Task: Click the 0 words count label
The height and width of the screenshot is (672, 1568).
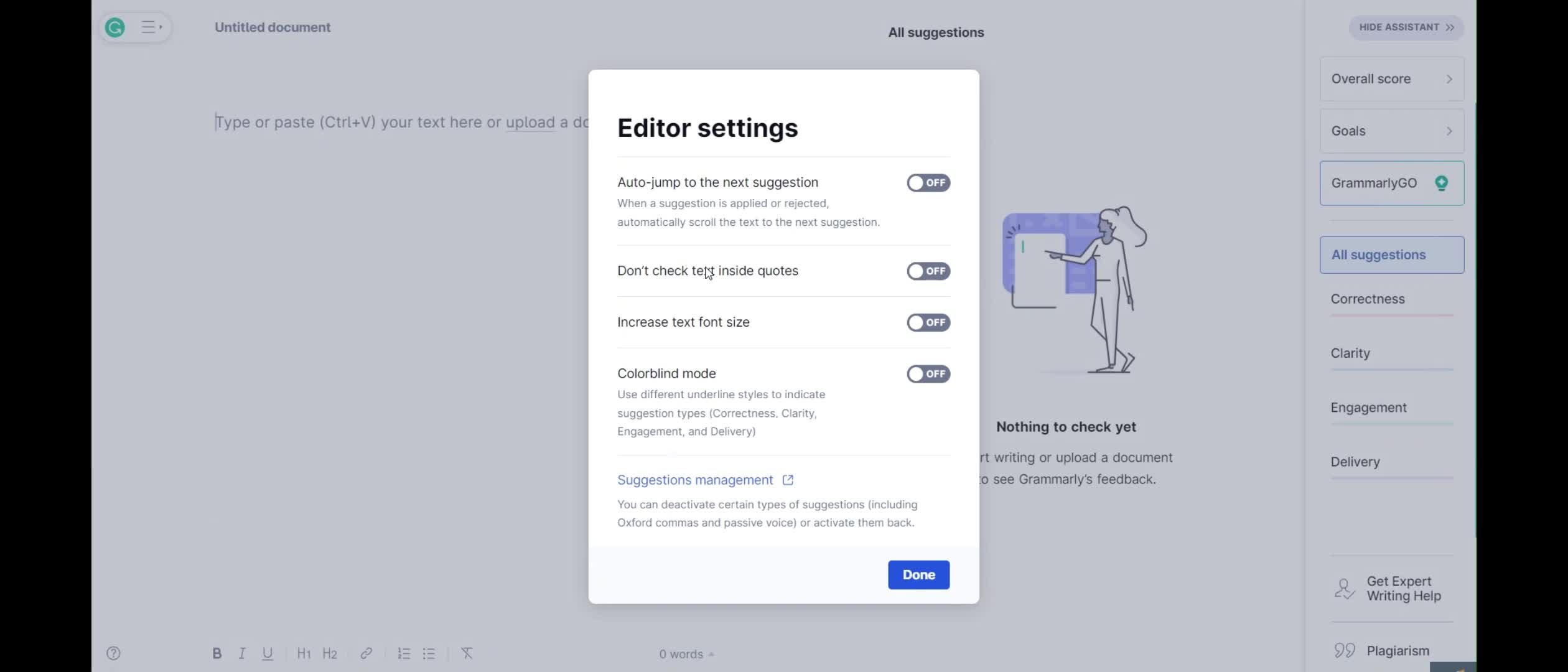Action: pos(681,655)
